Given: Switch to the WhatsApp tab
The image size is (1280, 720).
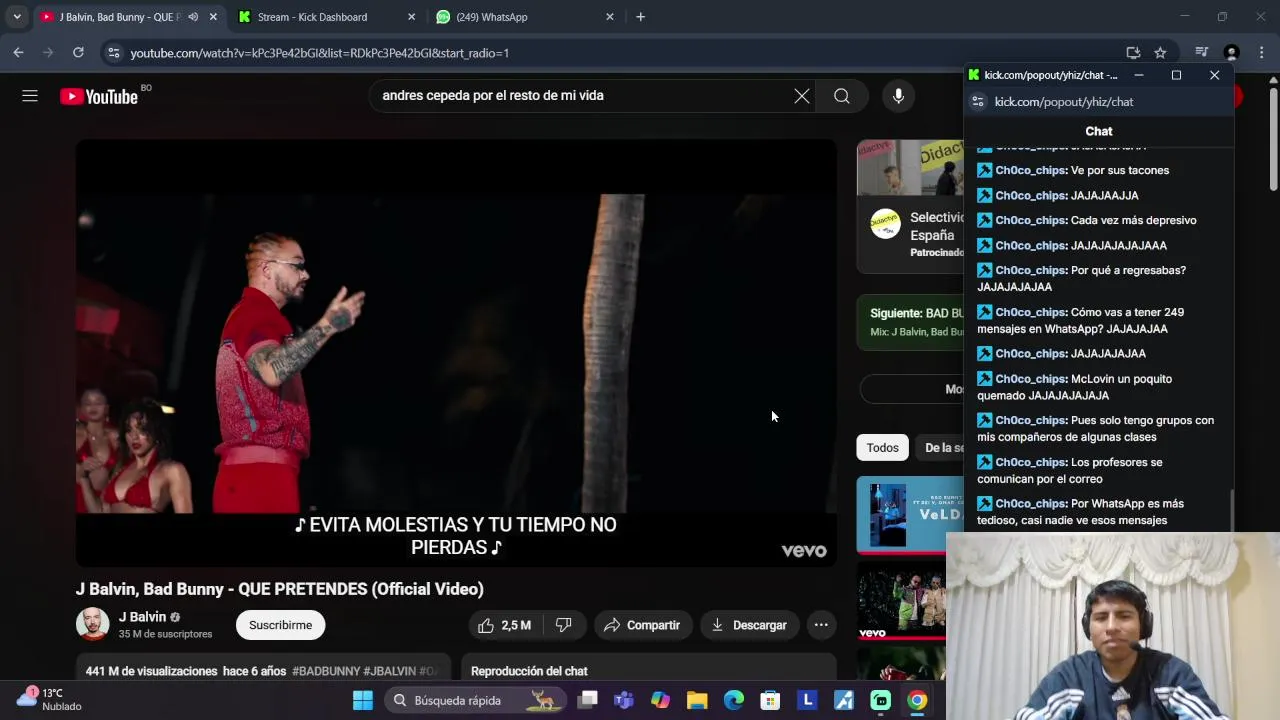Looking at the screenshot, I should (523, 17).
